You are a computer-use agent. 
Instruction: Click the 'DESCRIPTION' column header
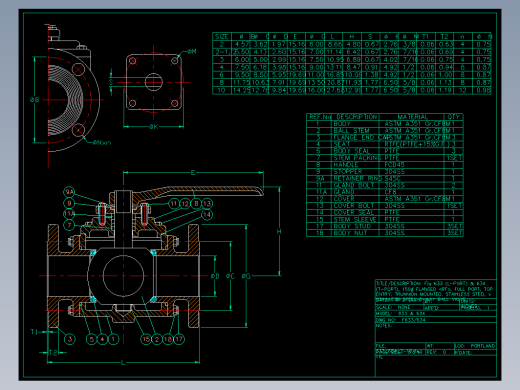tap(357, 117)
